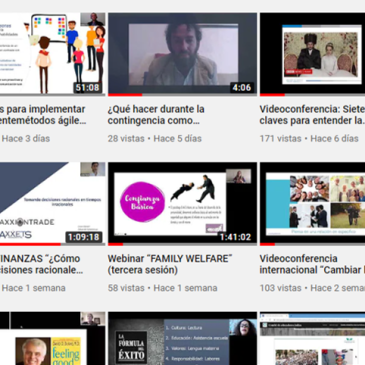Open the browser page screenshot video thumbnail

click(312, 338)
